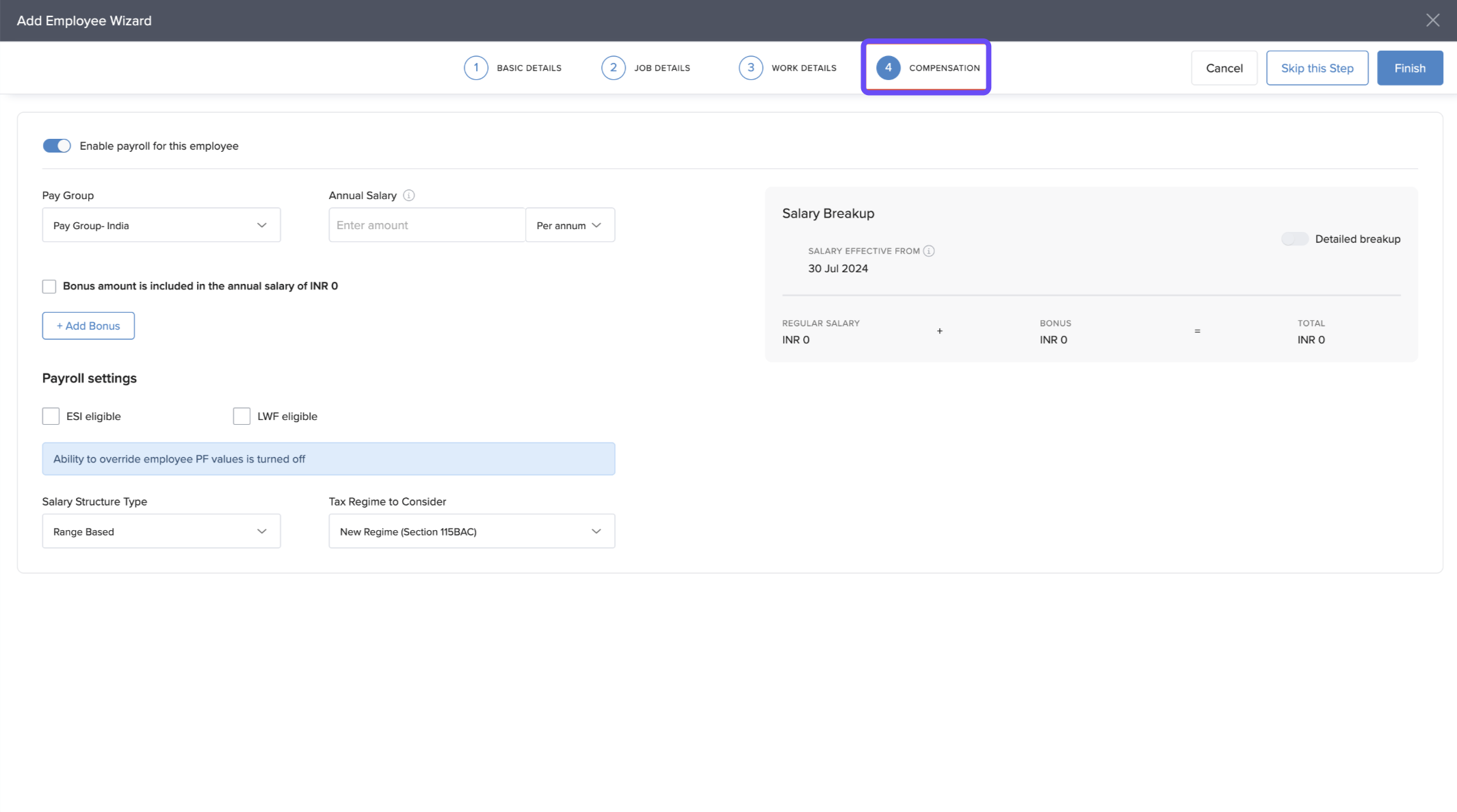Click the step 4 Compensation circle
The width and height of the screenshot is (1457, 812).
click(x=889, y=68)
